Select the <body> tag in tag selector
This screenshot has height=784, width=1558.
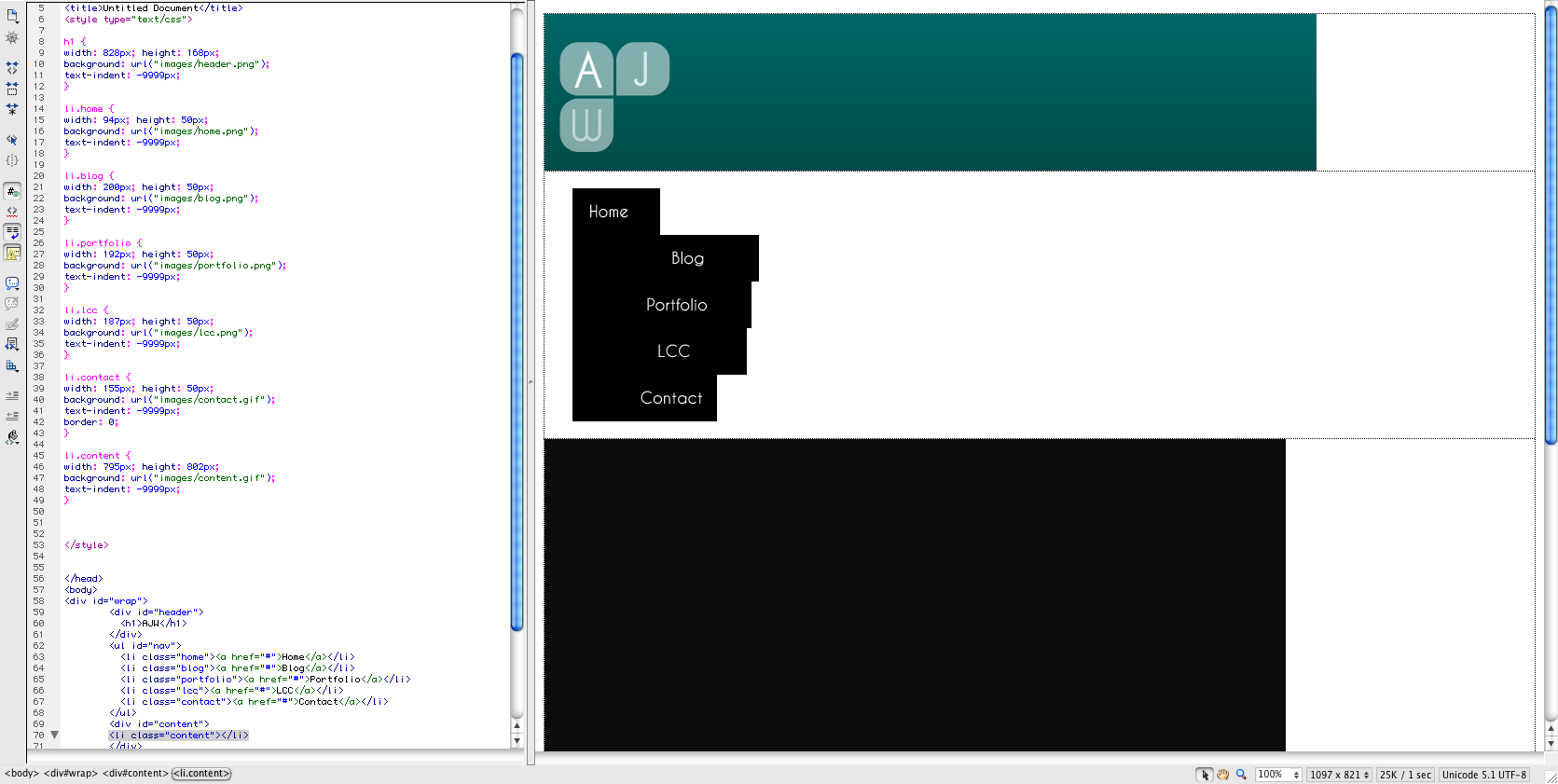pyautogui.click(x=21, y=774)
